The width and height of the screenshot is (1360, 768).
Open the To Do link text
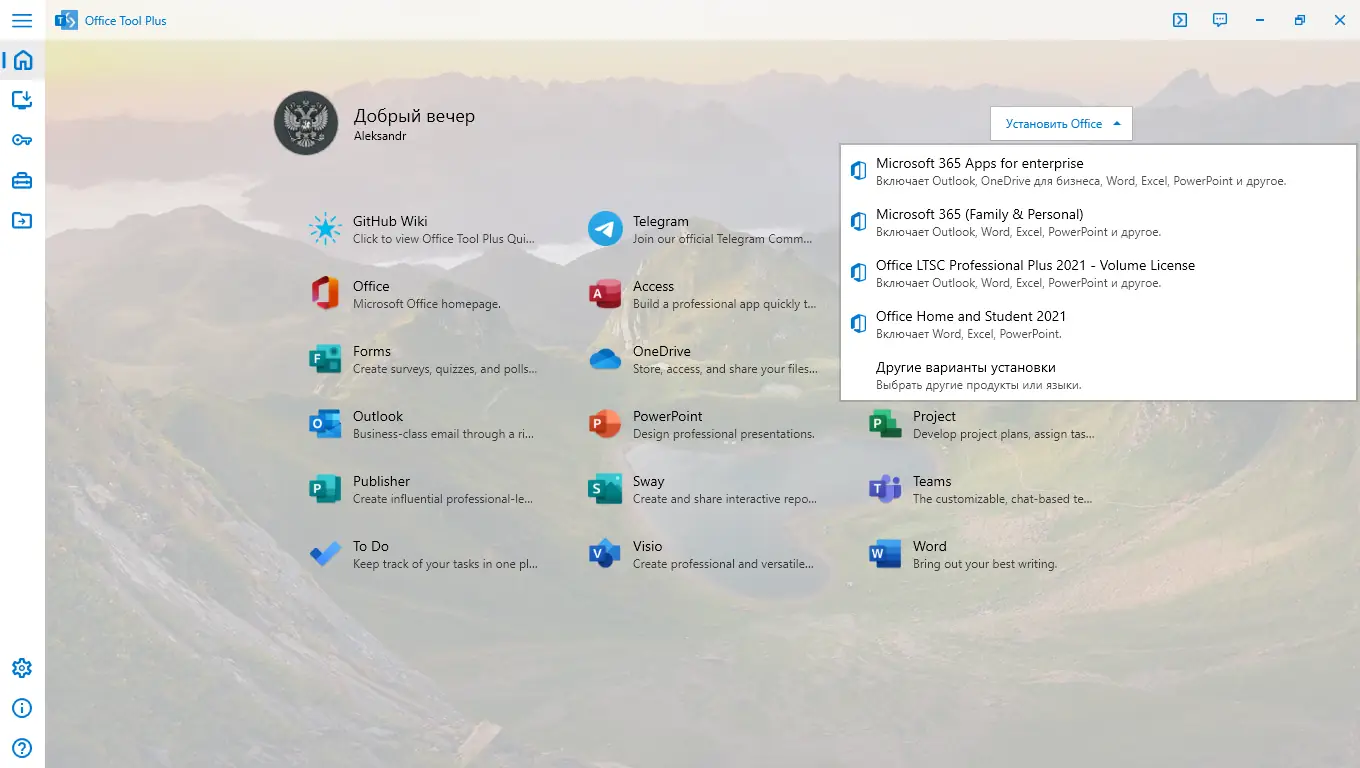[371, 546]
